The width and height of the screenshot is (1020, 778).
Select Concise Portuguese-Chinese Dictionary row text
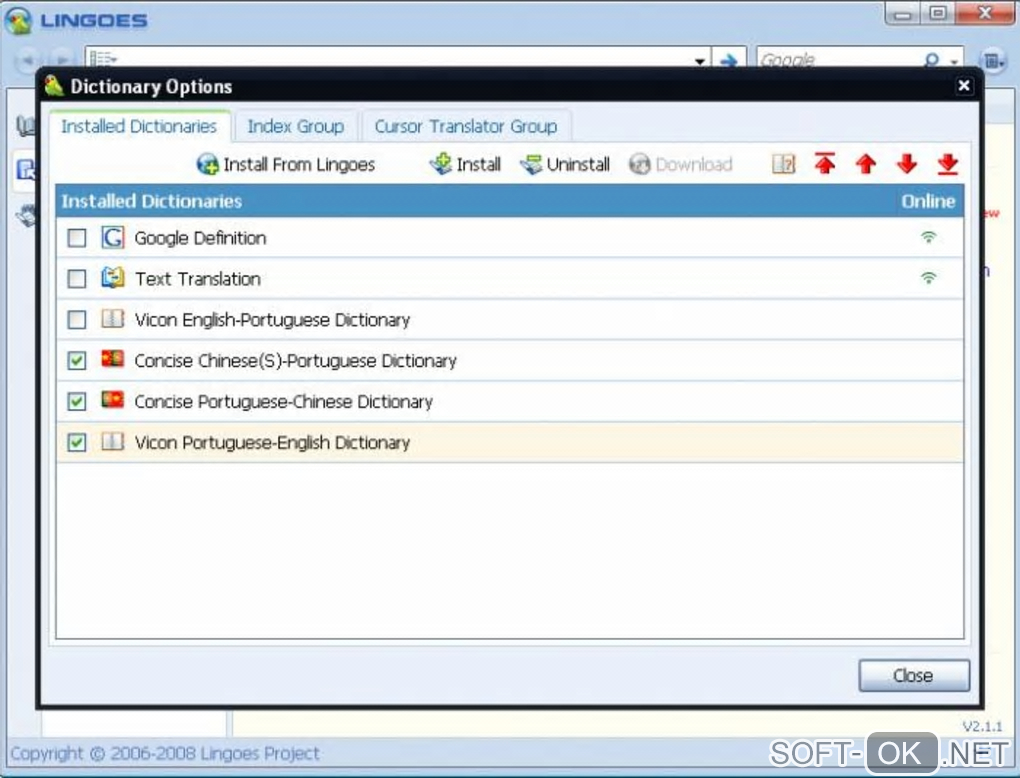(x=284, y=402)
